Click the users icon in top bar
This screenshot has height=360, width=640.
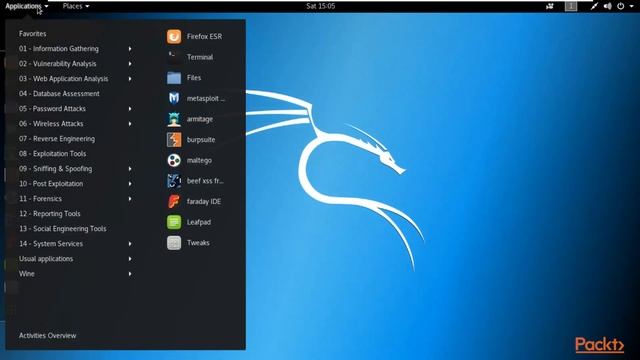tap(550, 6)
